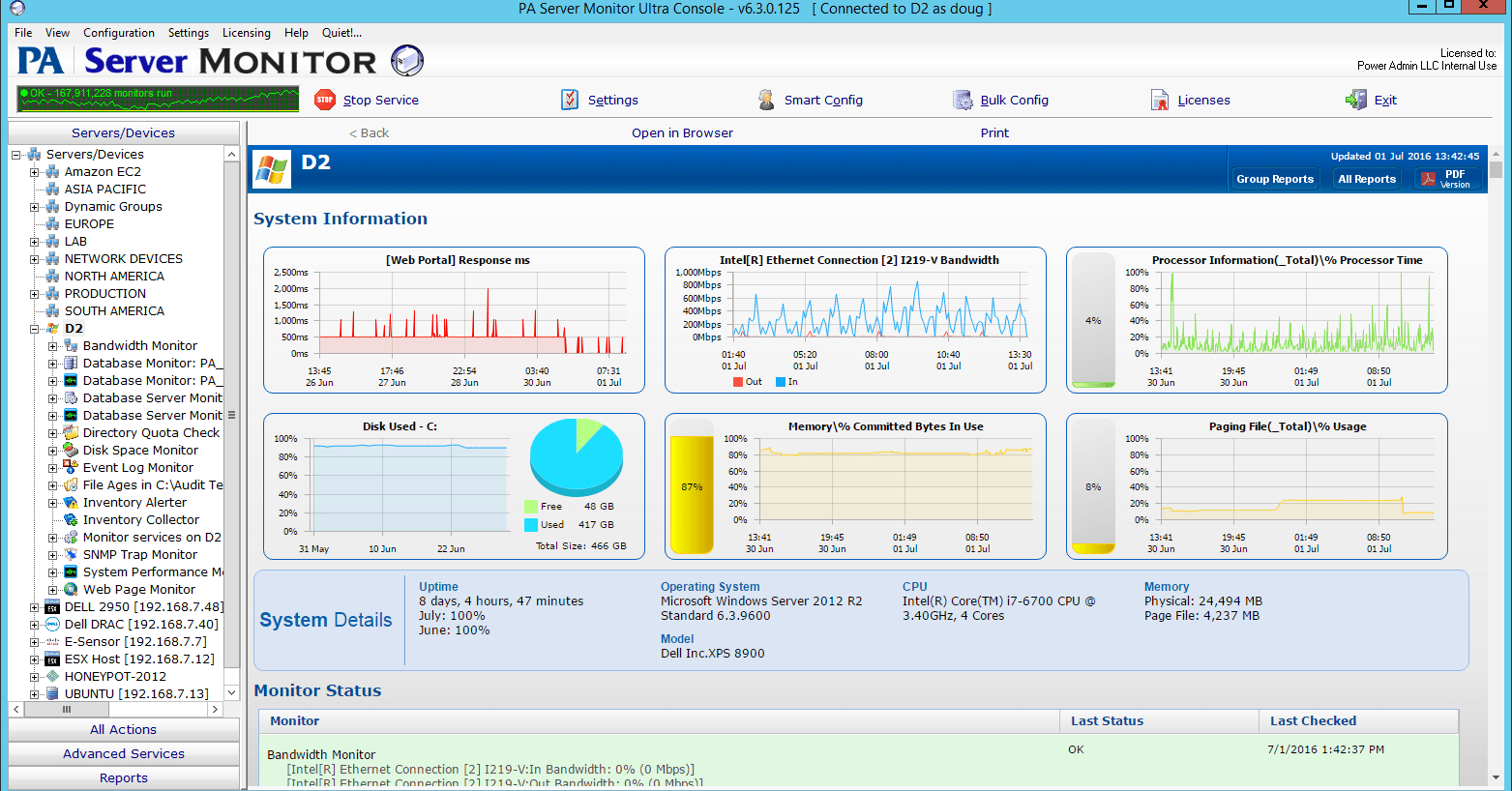Screen dimensions: 1512x791
Task: Open the Help menu
Action: [296, 32]
